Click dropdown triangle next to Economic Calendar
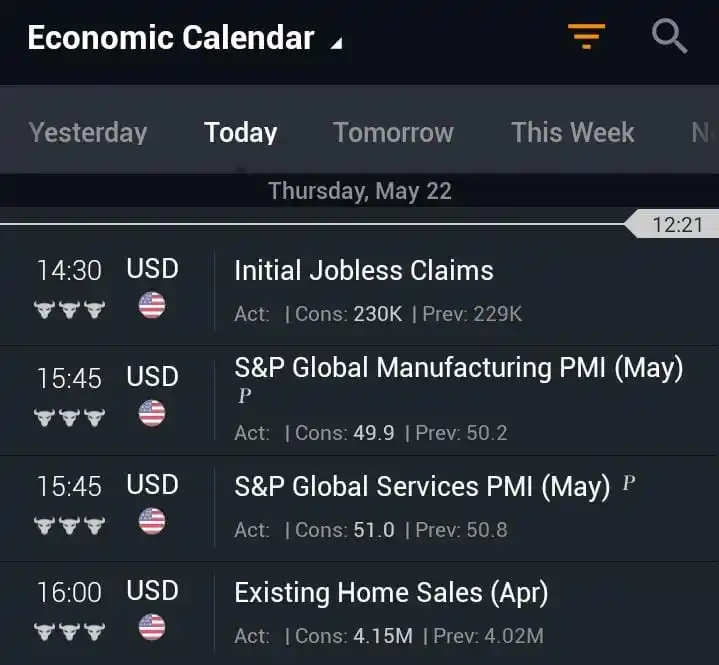 click(337, 43)
